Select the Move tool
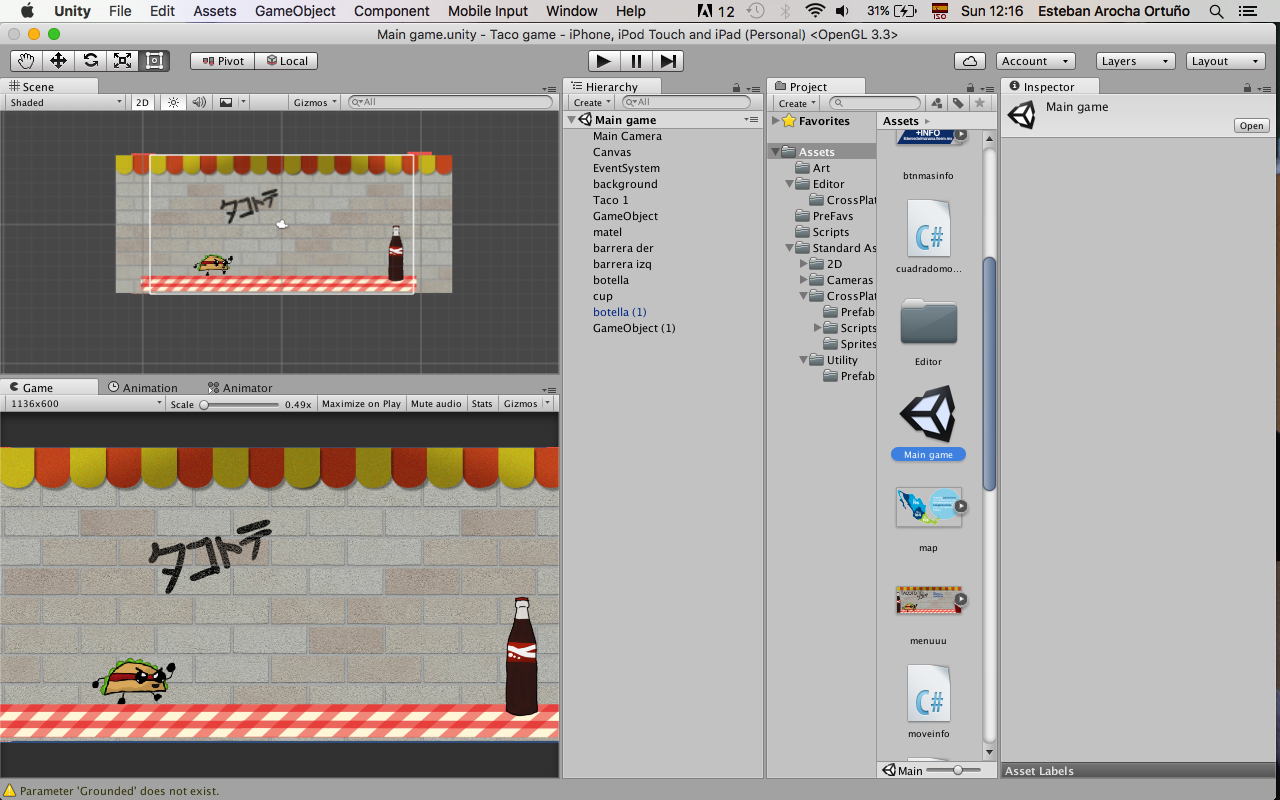This screenshot has height=800, width=1280. tap(59, 61)
